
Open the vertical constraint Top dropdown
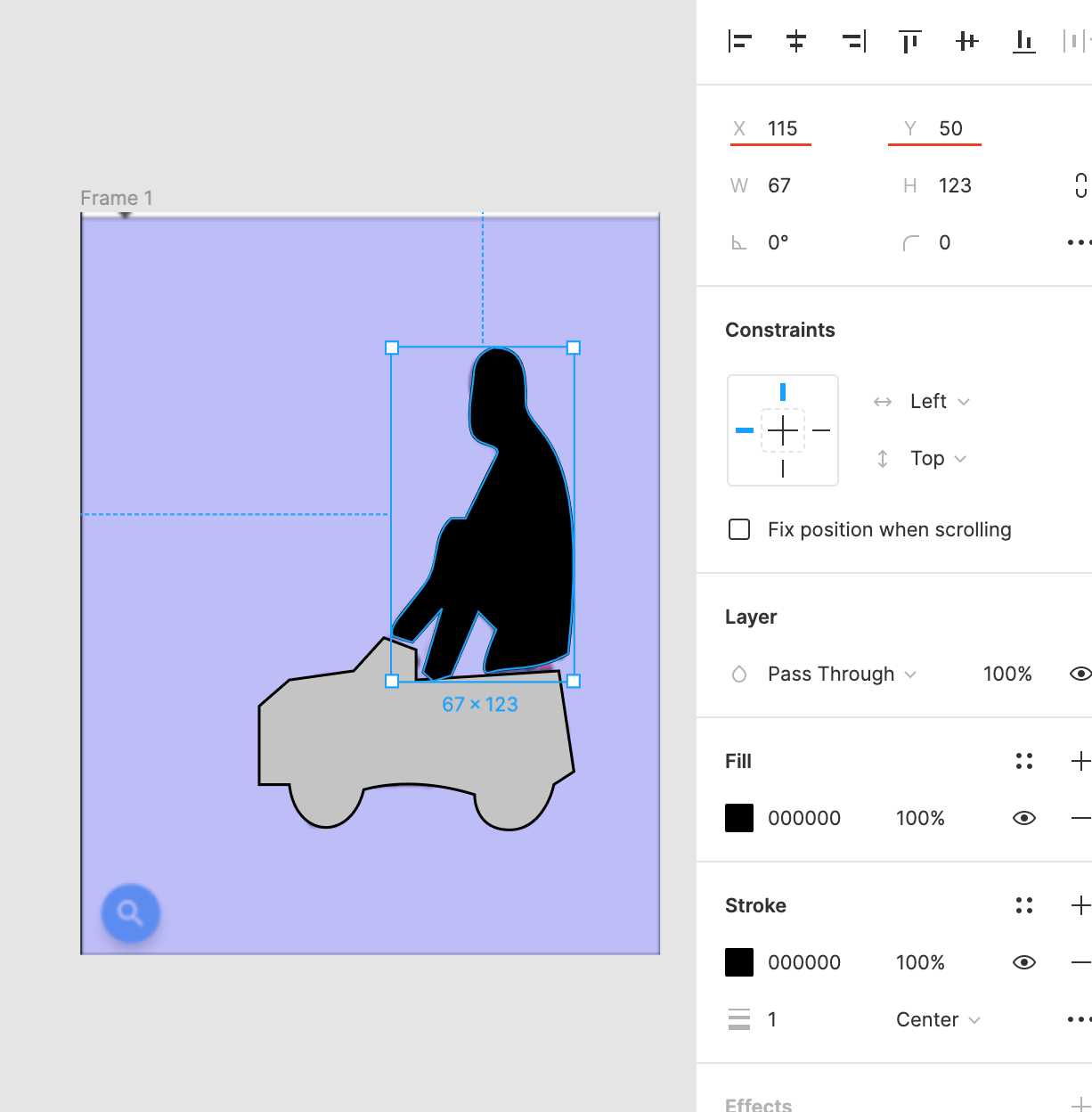point(938,459)
